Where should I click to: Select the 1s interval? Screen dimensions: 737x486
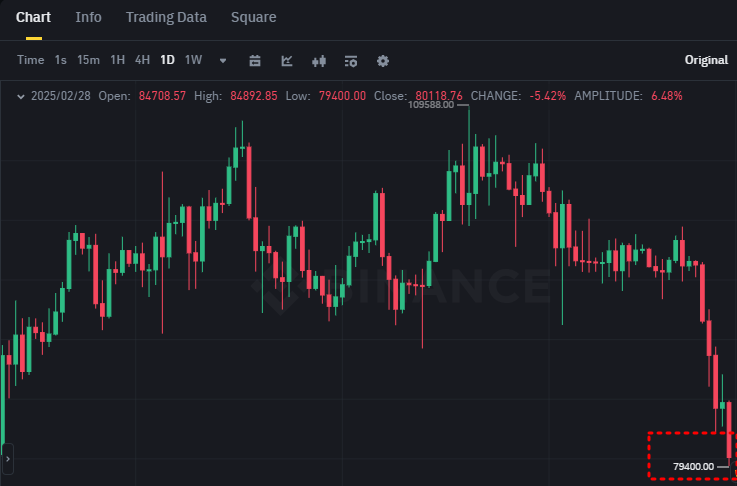click(61, 60)
